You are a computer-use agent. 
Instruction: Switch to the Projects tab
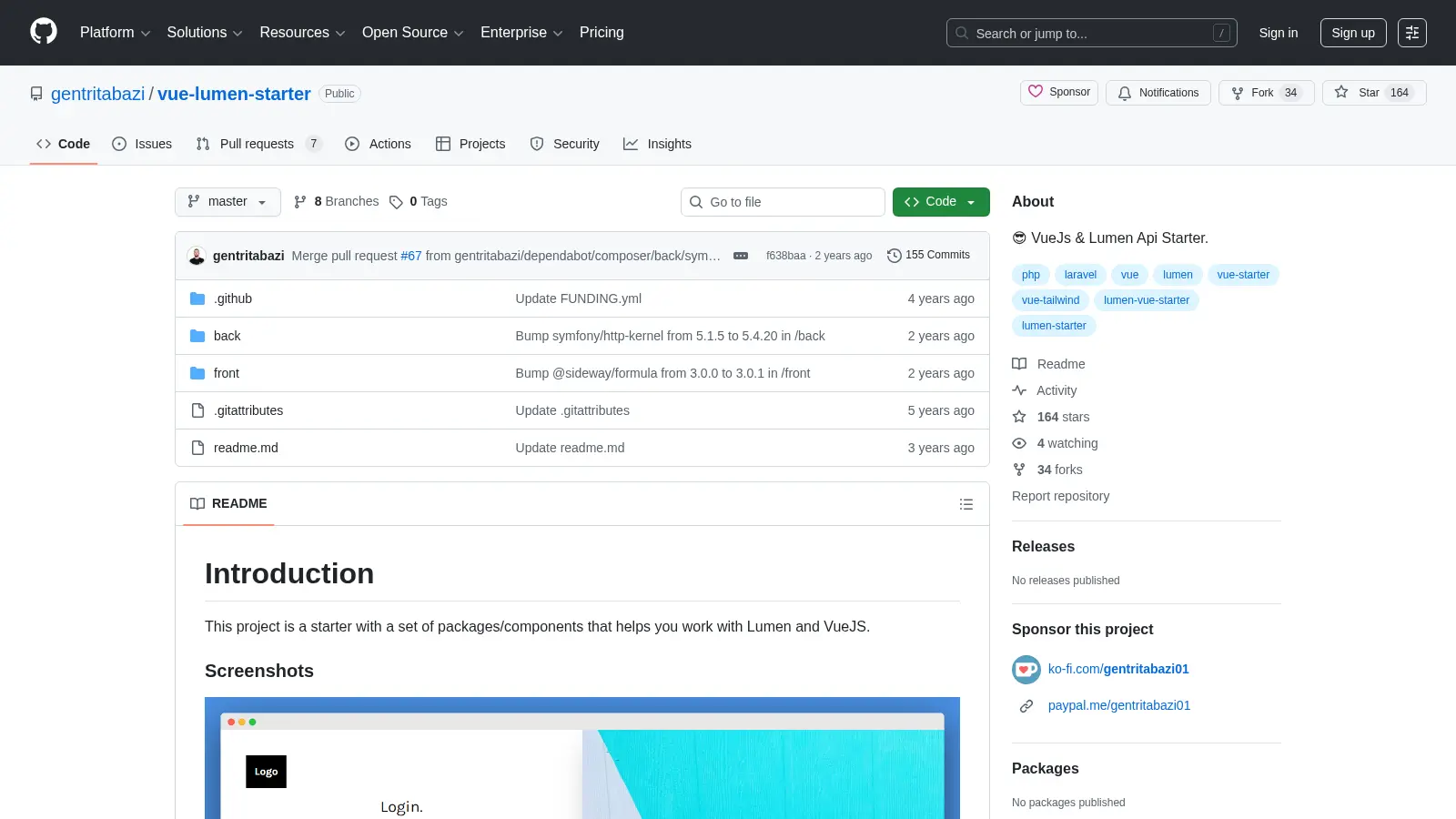(470, 144)
